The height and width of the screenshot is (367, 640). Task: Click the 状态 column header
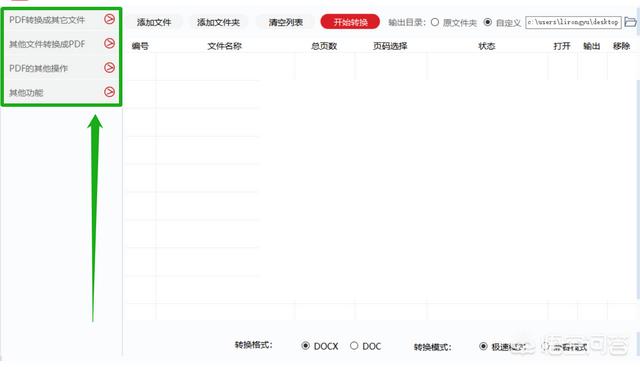487,46
